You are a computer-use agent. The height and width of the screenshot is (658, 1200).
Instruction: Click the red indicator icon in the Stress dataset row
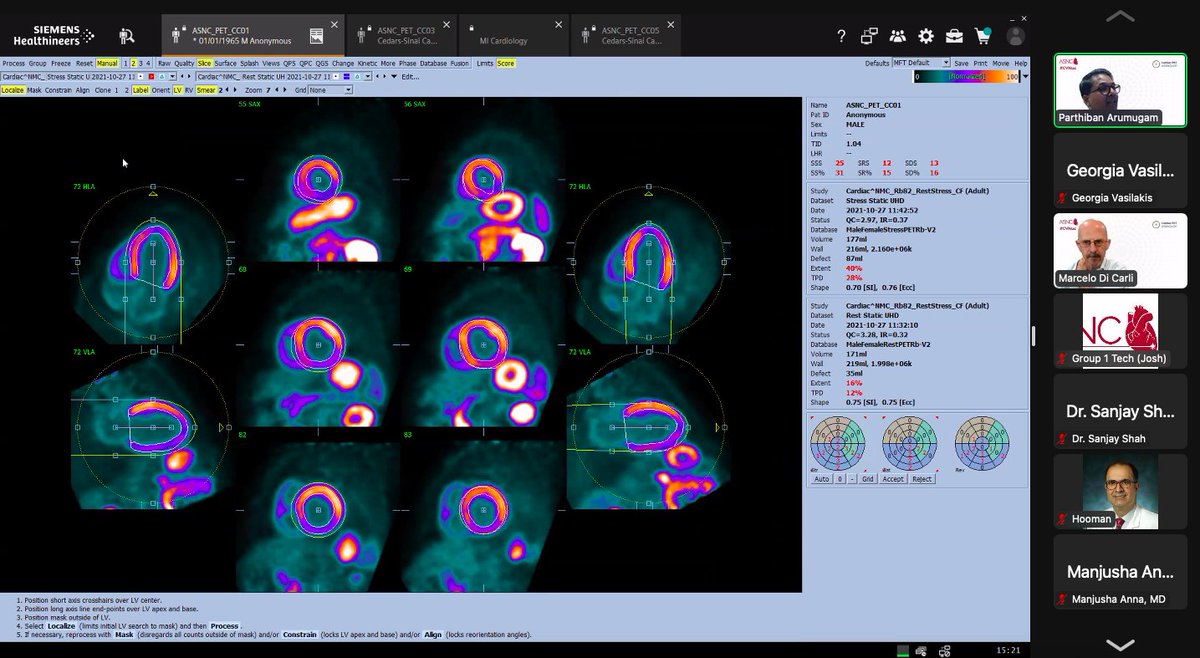point(152,76)
